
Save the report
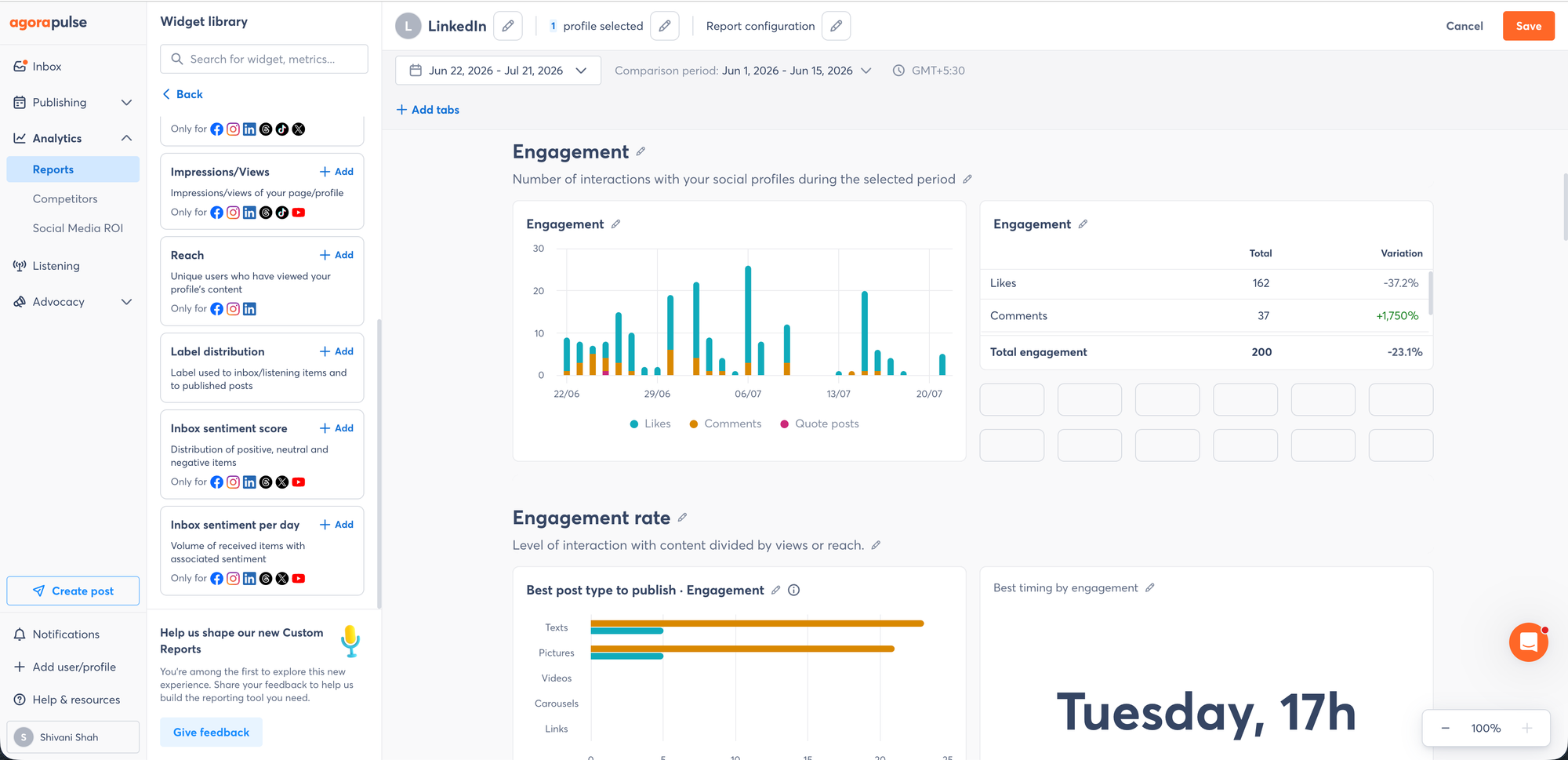(x=1528, y=26)
